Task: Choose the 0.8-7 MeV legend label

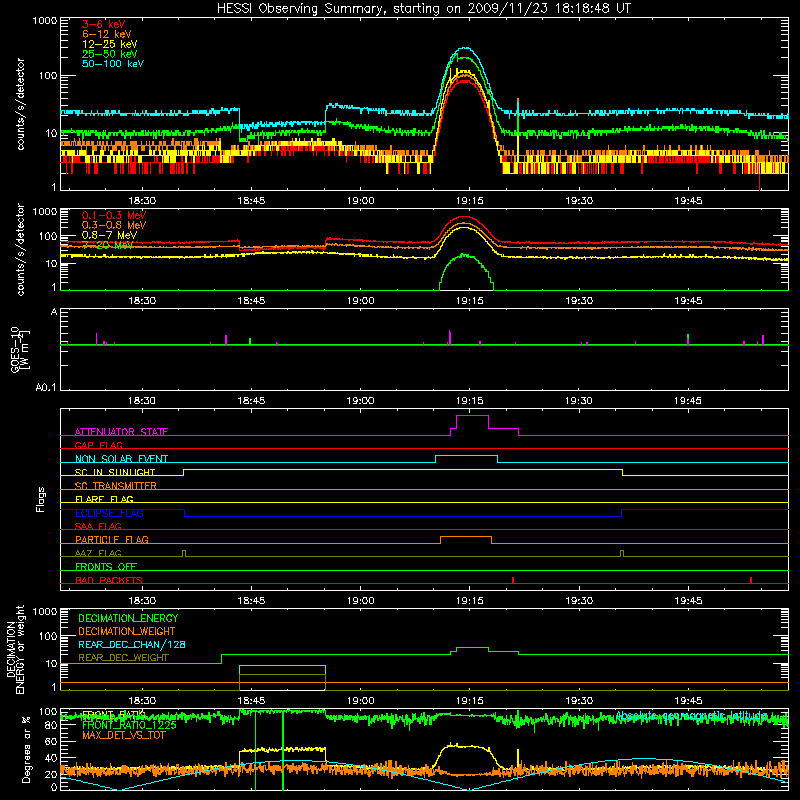Action: pyautogui.click(x=110, y=235)
